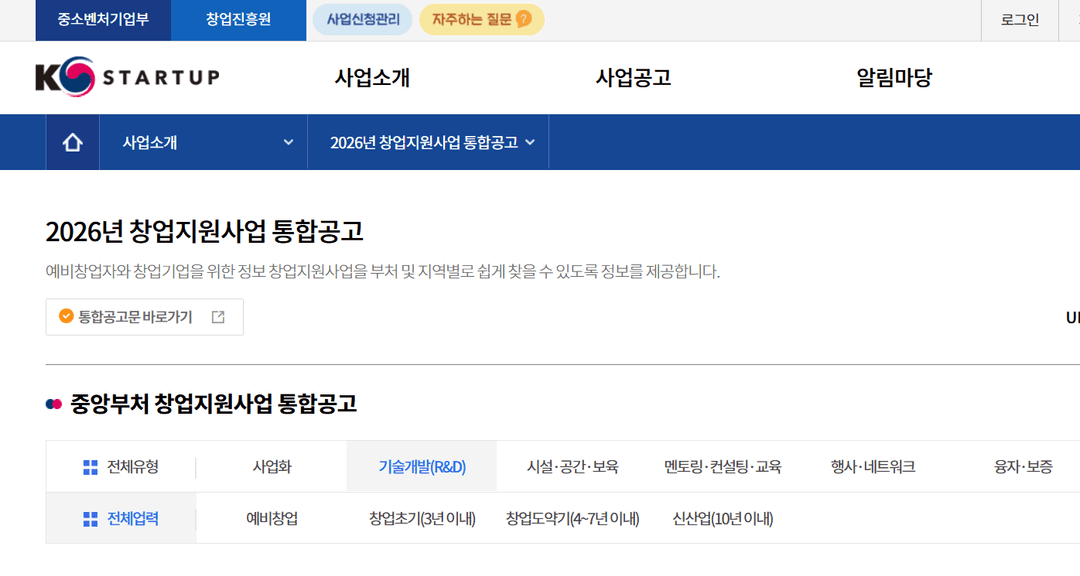Click the 2026년 창업지원사업 통합공고 page heading
1080x576 pixels.
[x=205, y=232]
